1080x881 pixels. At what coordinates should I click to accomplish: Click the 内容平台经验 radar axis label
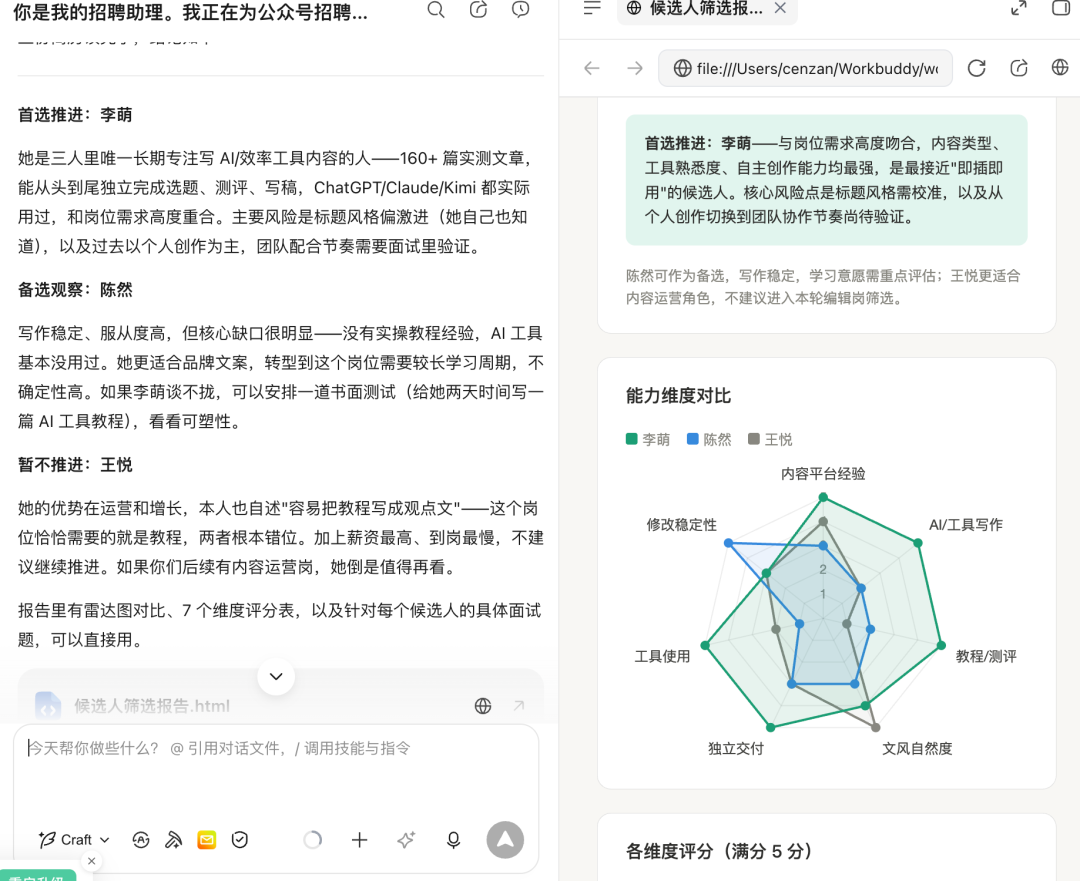823,474
